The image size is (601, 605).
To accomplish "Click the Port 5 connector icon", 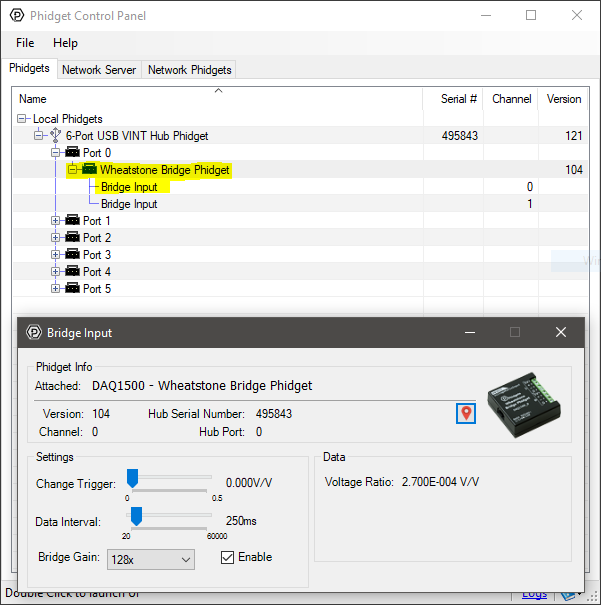I will (72, 289).
